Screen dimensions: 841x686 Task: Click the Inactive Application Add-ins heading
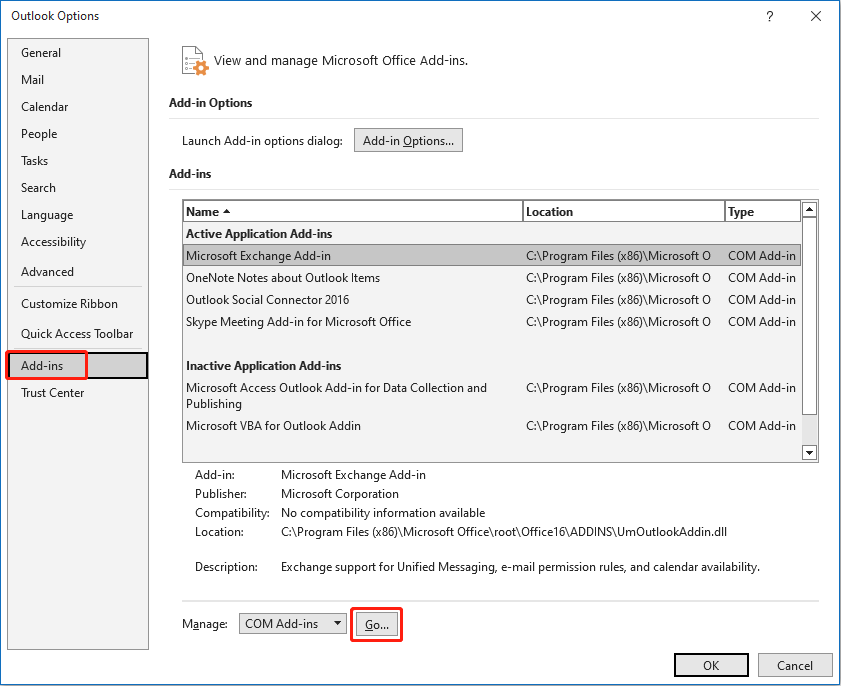pos(263,366)
